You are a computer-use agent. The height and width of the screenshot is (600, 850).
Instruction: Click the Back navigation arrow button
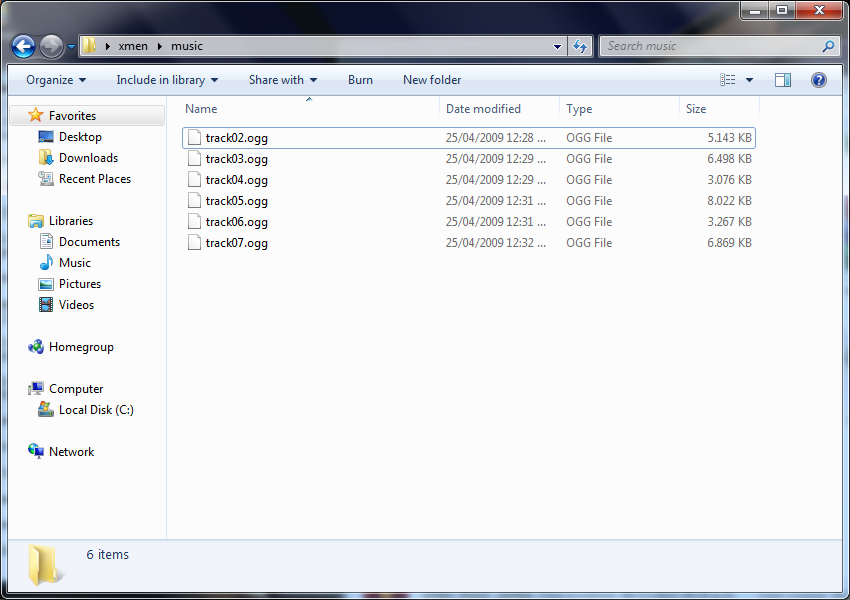point(24,46)
